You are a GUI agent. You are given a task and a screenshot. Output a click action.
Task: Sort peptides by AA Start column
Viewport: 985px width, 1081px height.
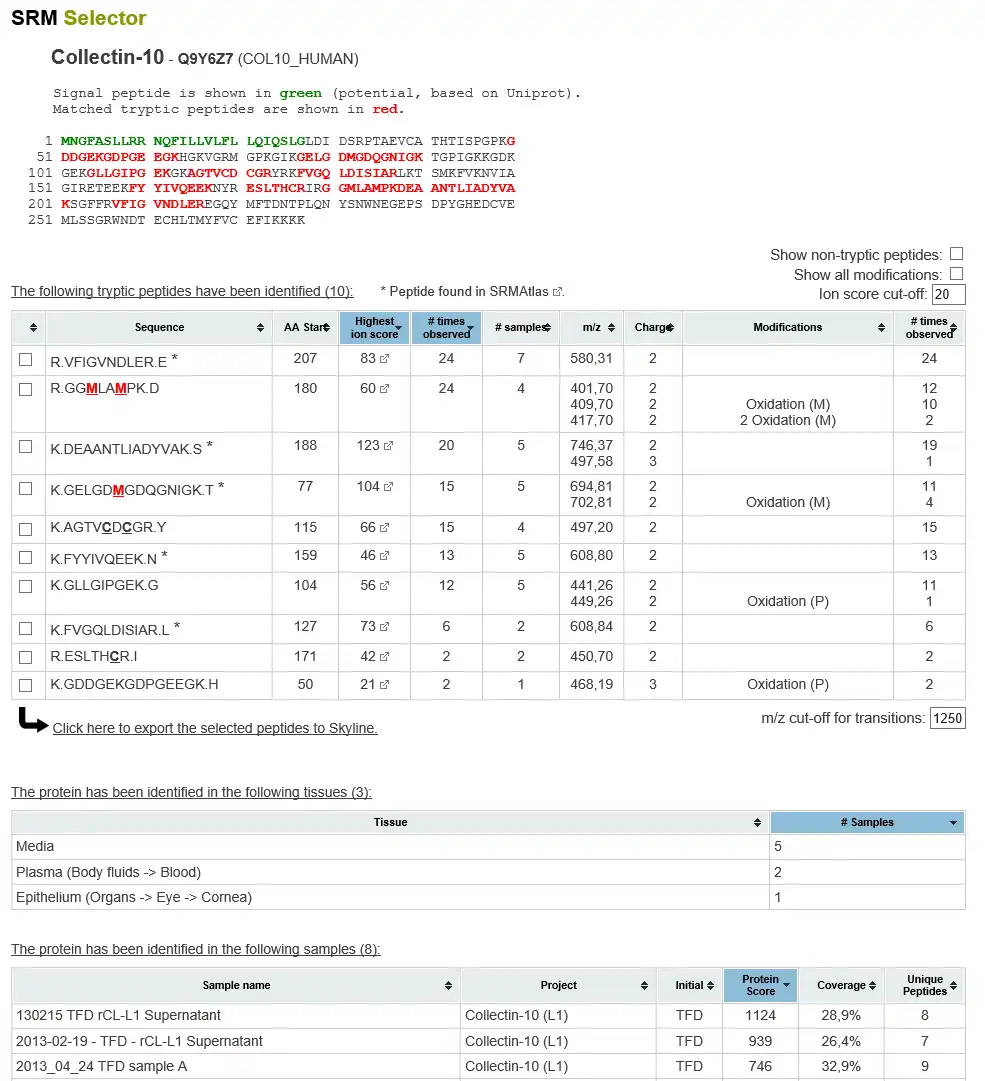pyautogui.click(x=306, y=327)
